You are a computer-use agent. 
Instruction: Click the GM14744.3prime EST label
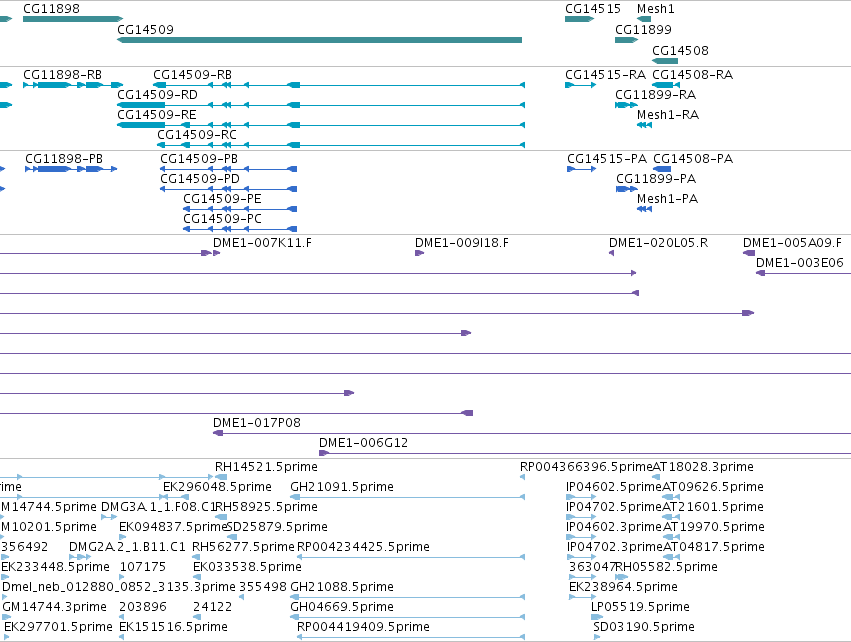pyautogui.click(x=54, y=607)
